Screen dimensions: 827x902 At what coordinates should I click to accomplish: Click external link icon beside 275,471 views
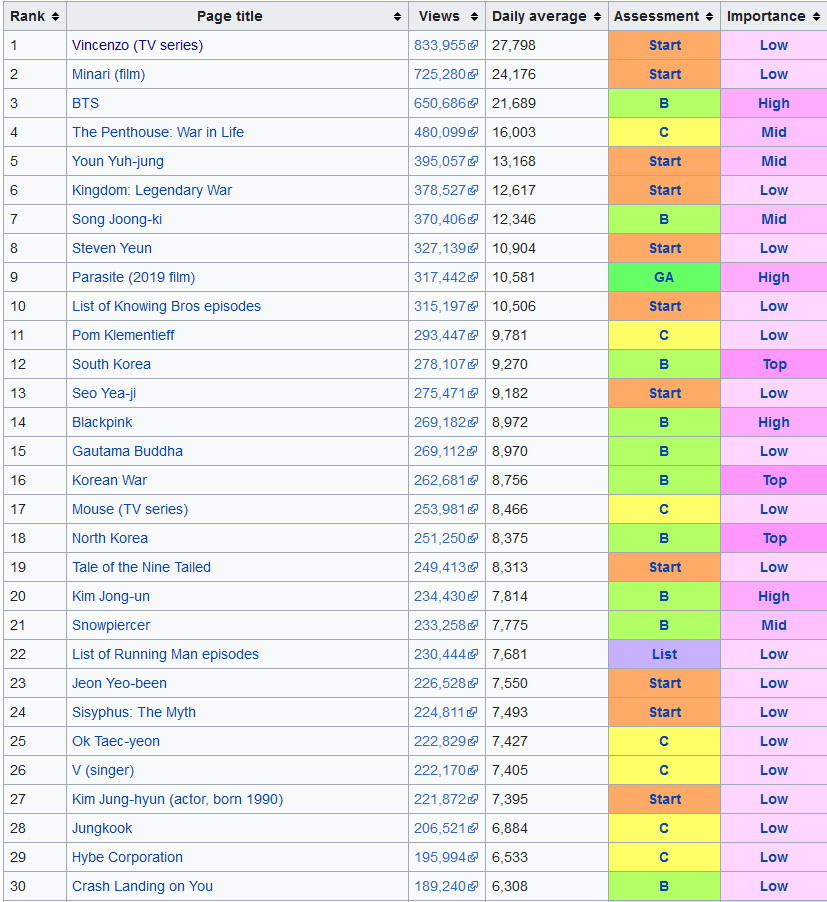coord(473,393)
